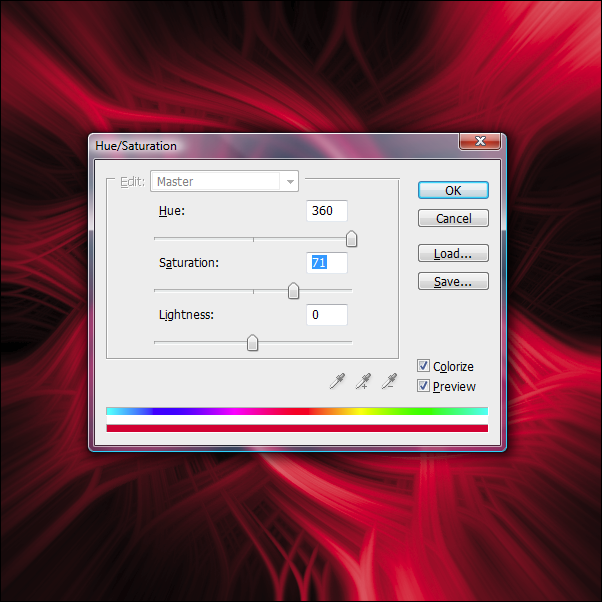The width and height of the screenshot is (602, 602).
Task: Focus the Hue value field
Action: tap(327, 211)
